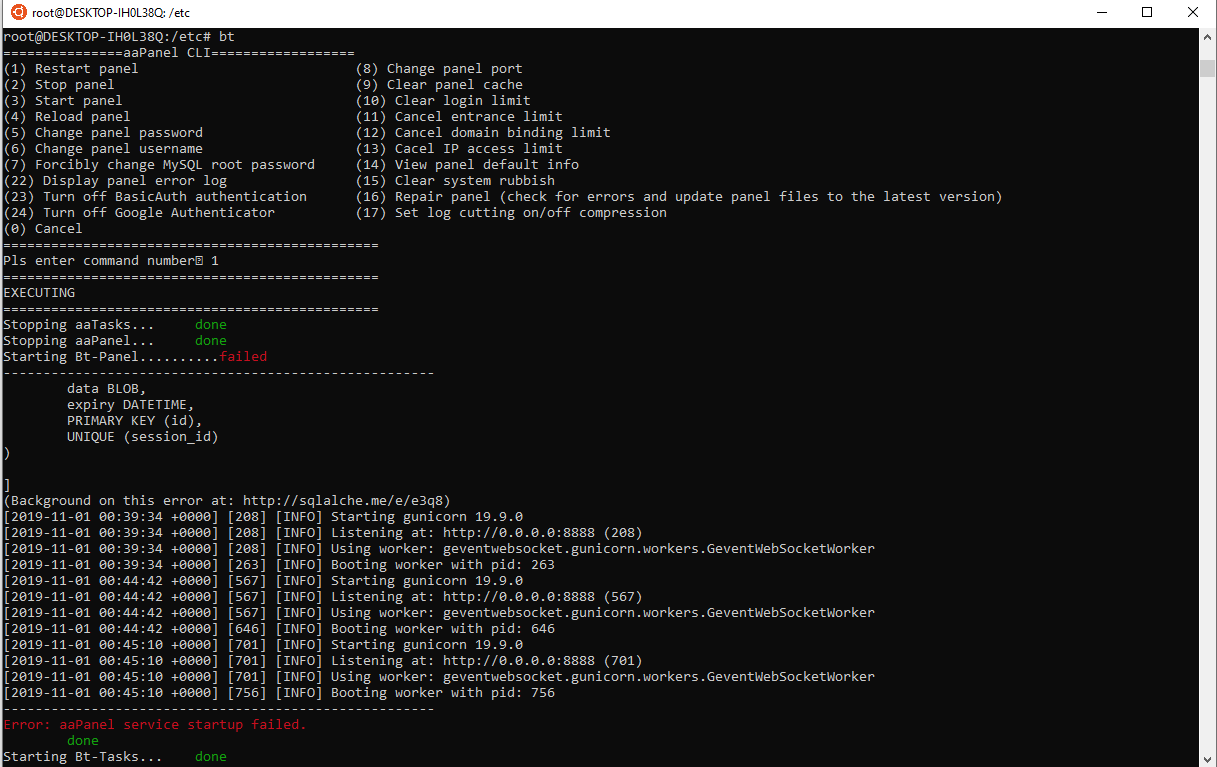Click '(5) Change panel password' text
1217x767 pixels.
point(103,133)
